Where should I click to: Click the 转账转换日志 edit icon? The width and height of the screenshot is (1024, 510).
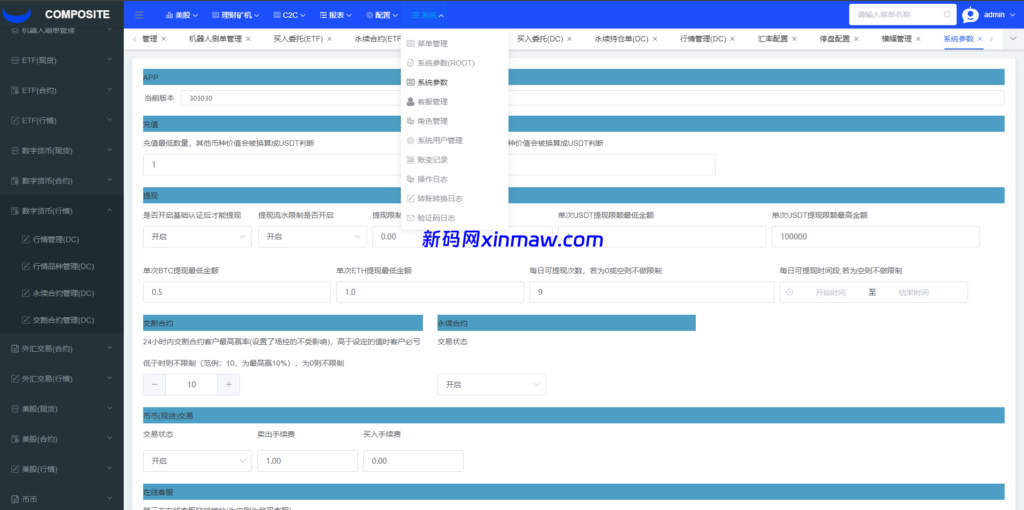pyautogui.click(x=410, y=198)
